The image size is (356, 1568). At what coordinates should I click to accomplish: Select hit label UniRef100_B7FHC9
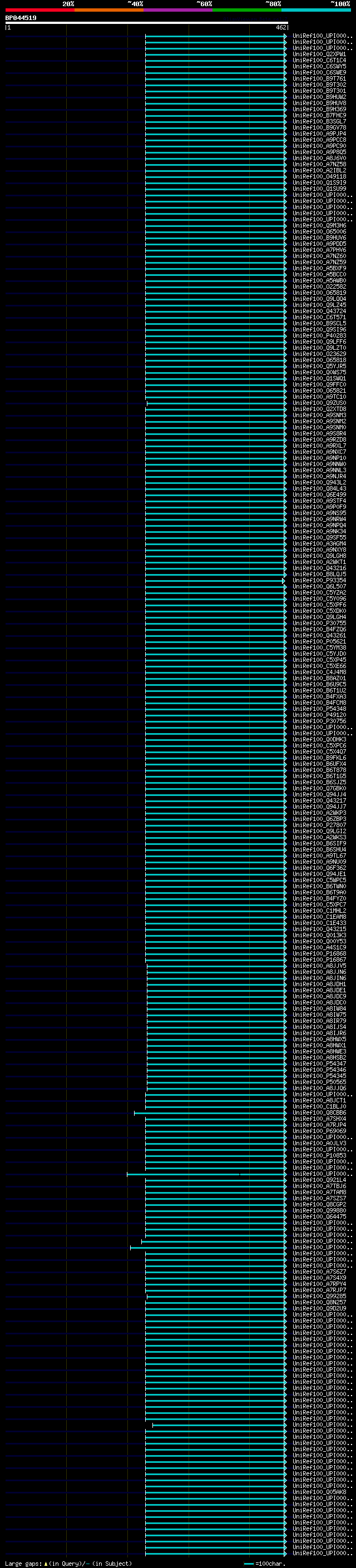coord(319,115)
